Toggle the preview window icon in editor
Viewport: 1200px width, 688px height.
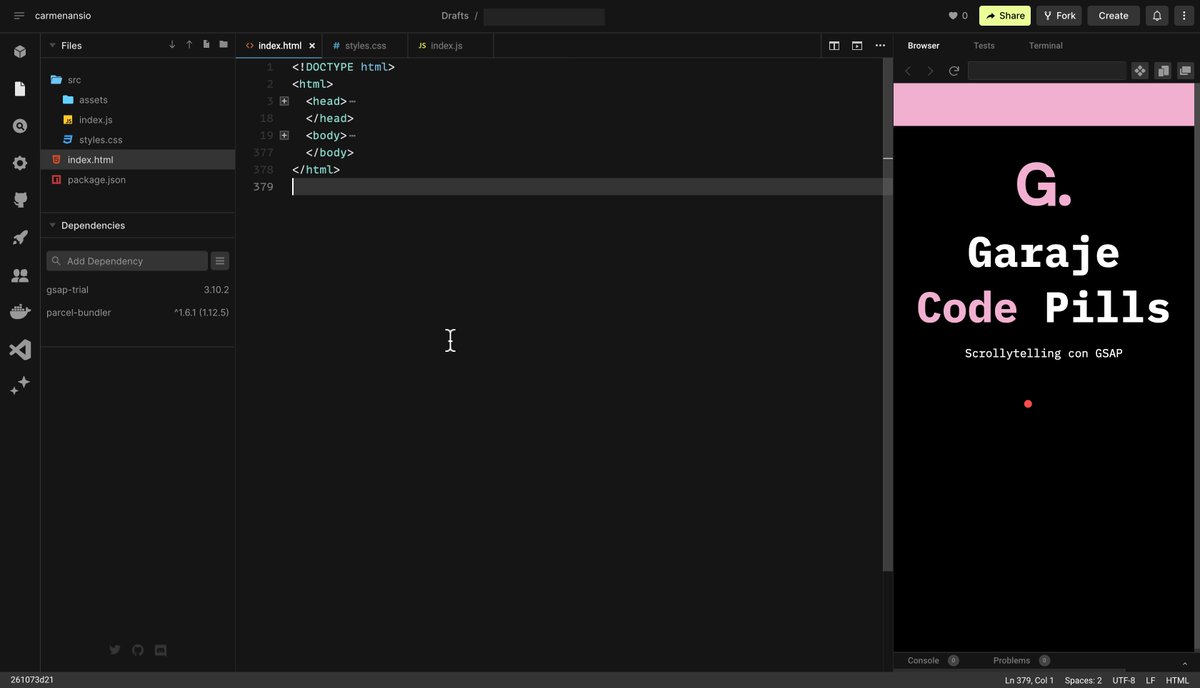point(857,45)
